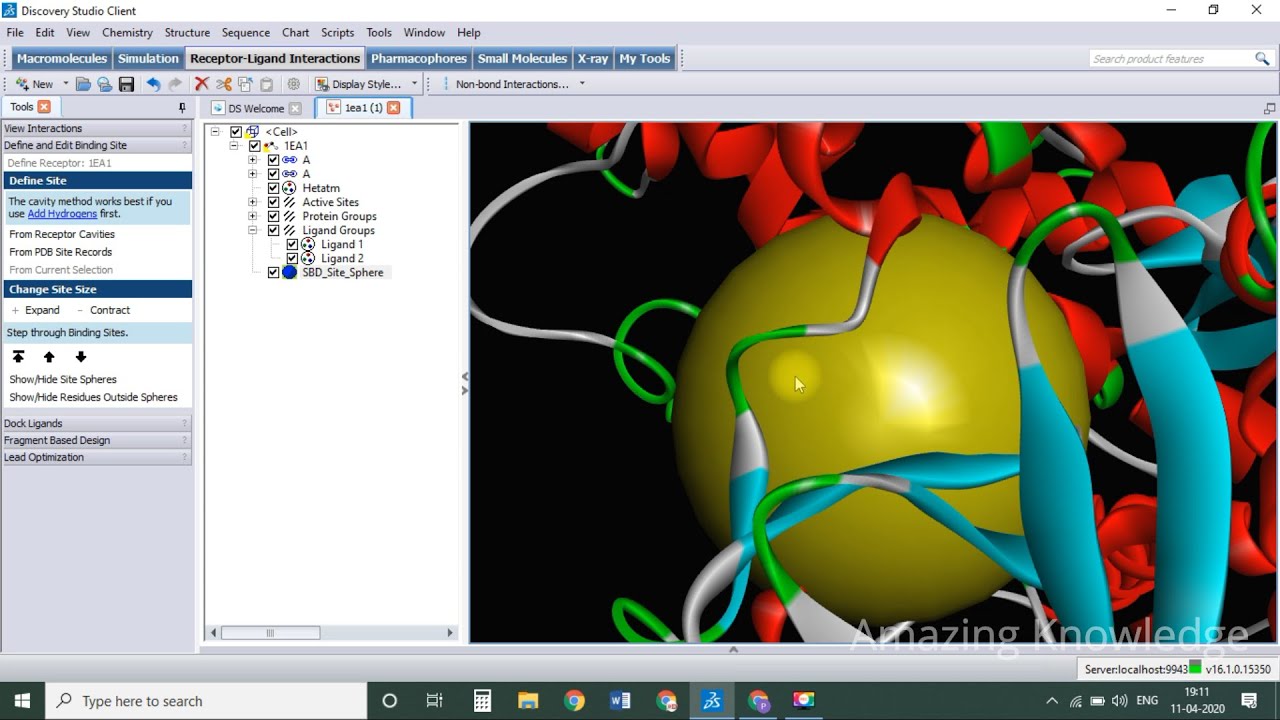Uncheck the Ligand 1 checkbox

292,244
